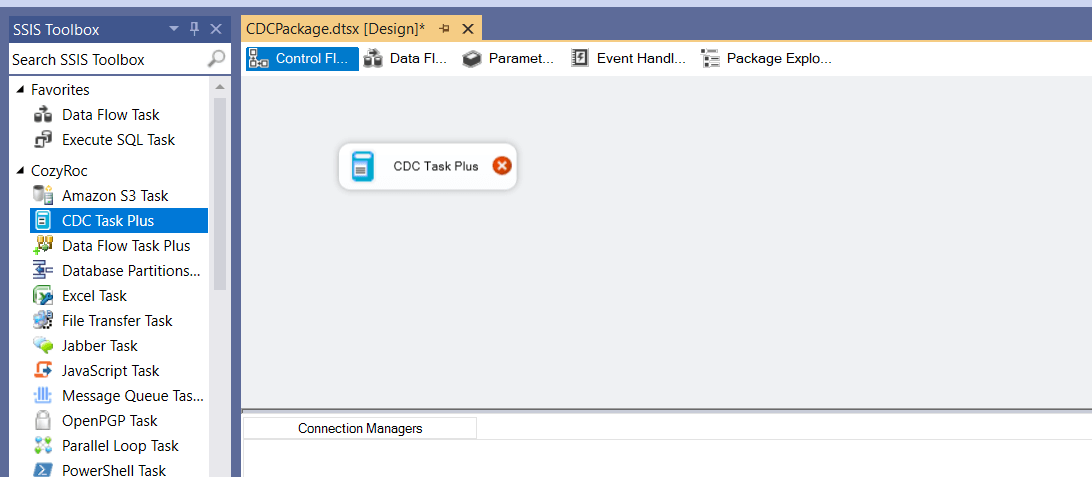
Task: Click the OpenPGP Task lock icon
Action: click(43, 421)
